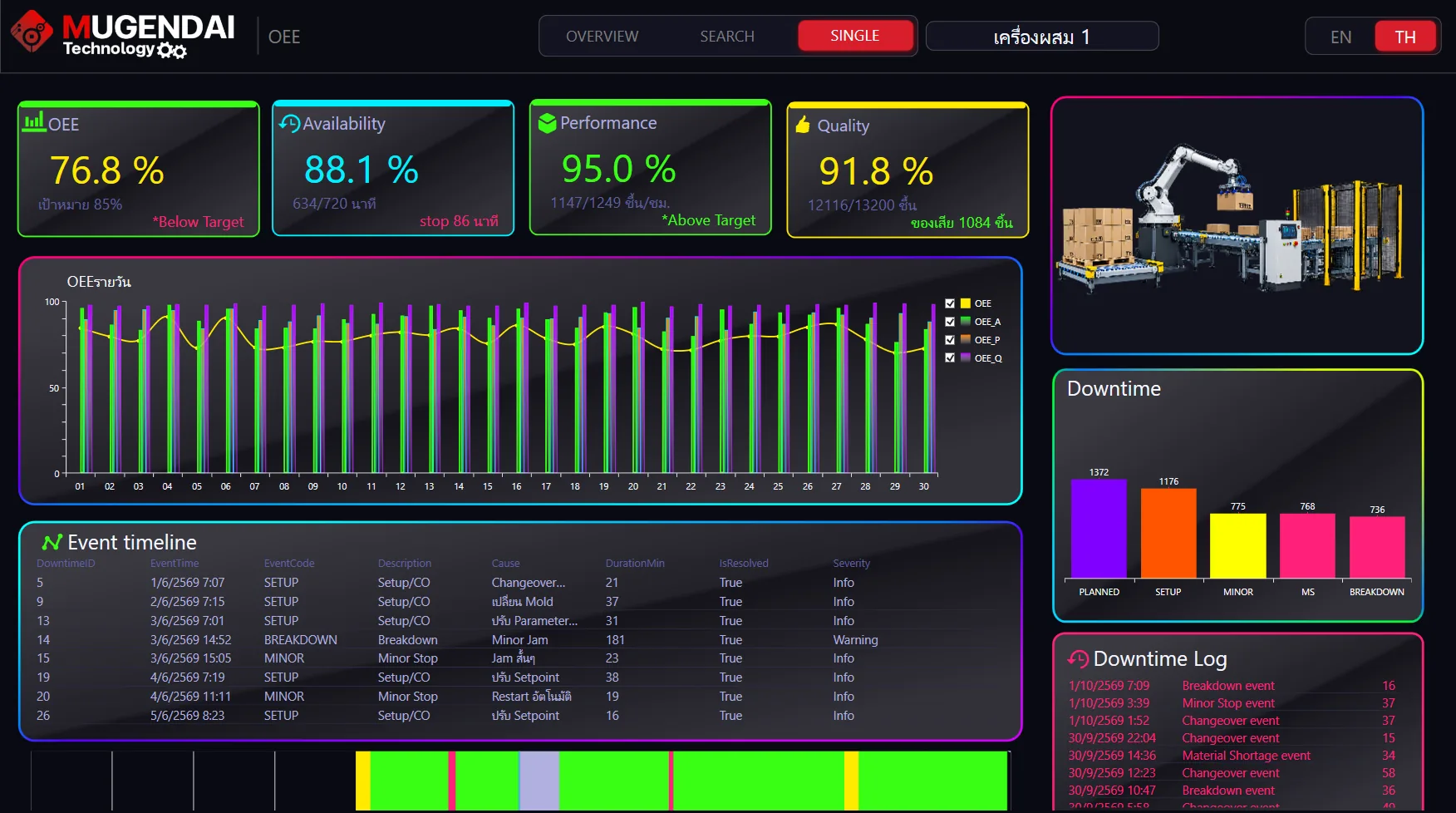This screenshot has width=1456, height=813.
Task: Open log entry Material Shortage event
Action: point(1233,756)
